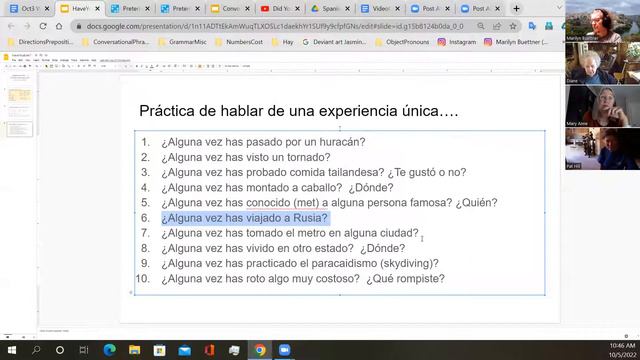
Task: Close the HaveY tab
Action: (x=97, y=9)
